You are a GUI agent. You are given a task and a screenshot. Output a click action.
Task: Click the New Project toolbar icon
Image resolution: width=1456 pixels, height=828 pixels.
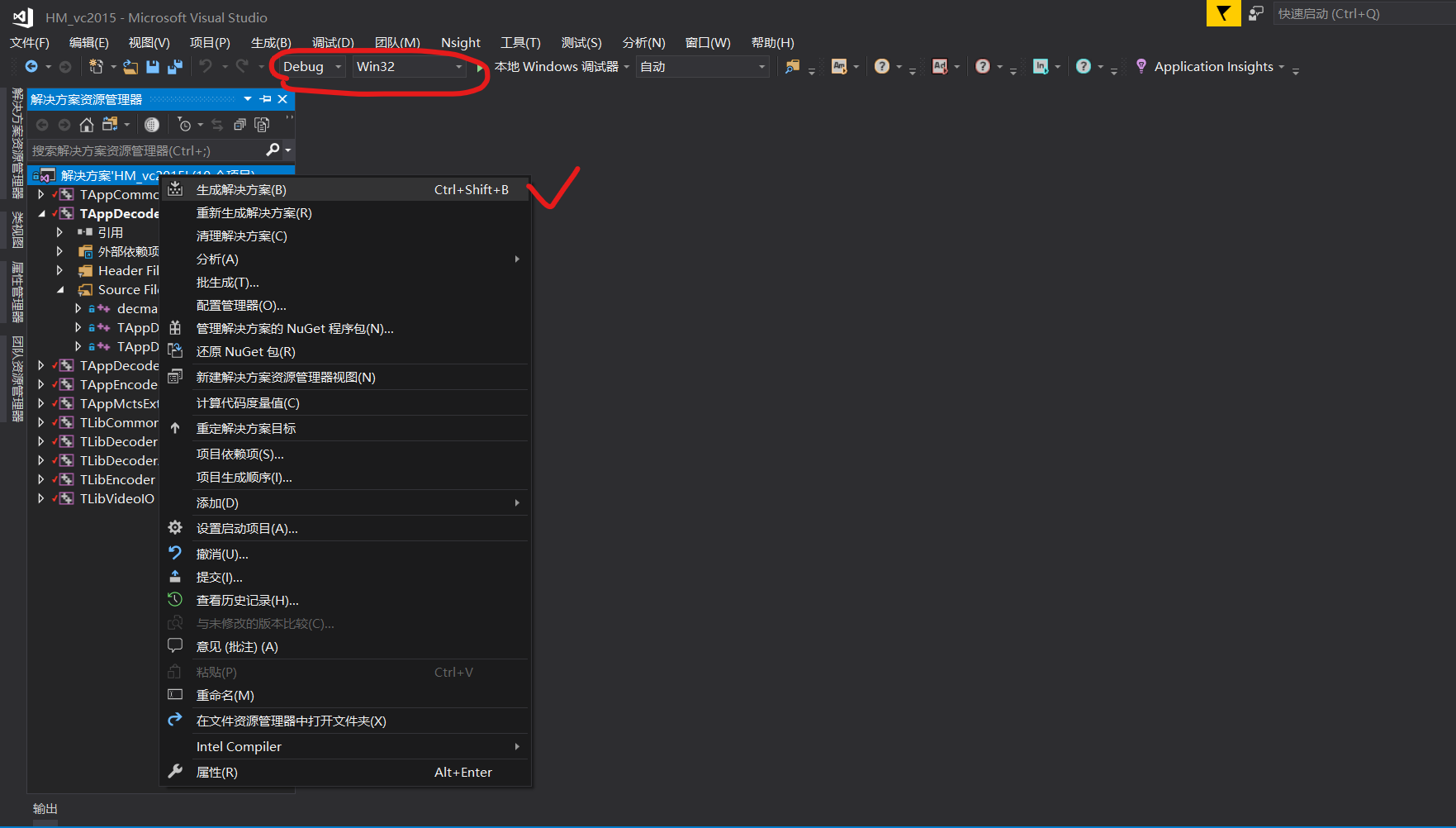(96, 67)
